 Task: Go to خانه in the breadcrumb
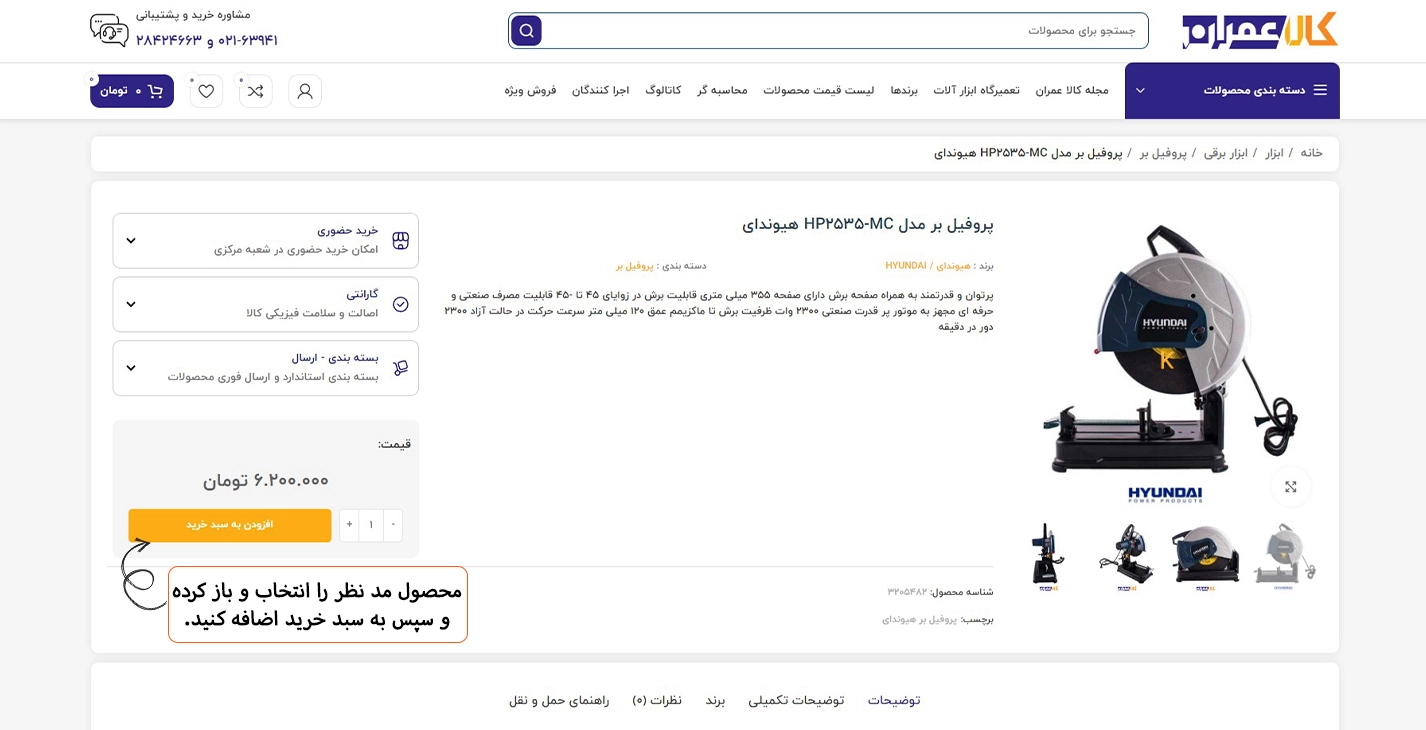1311,153
